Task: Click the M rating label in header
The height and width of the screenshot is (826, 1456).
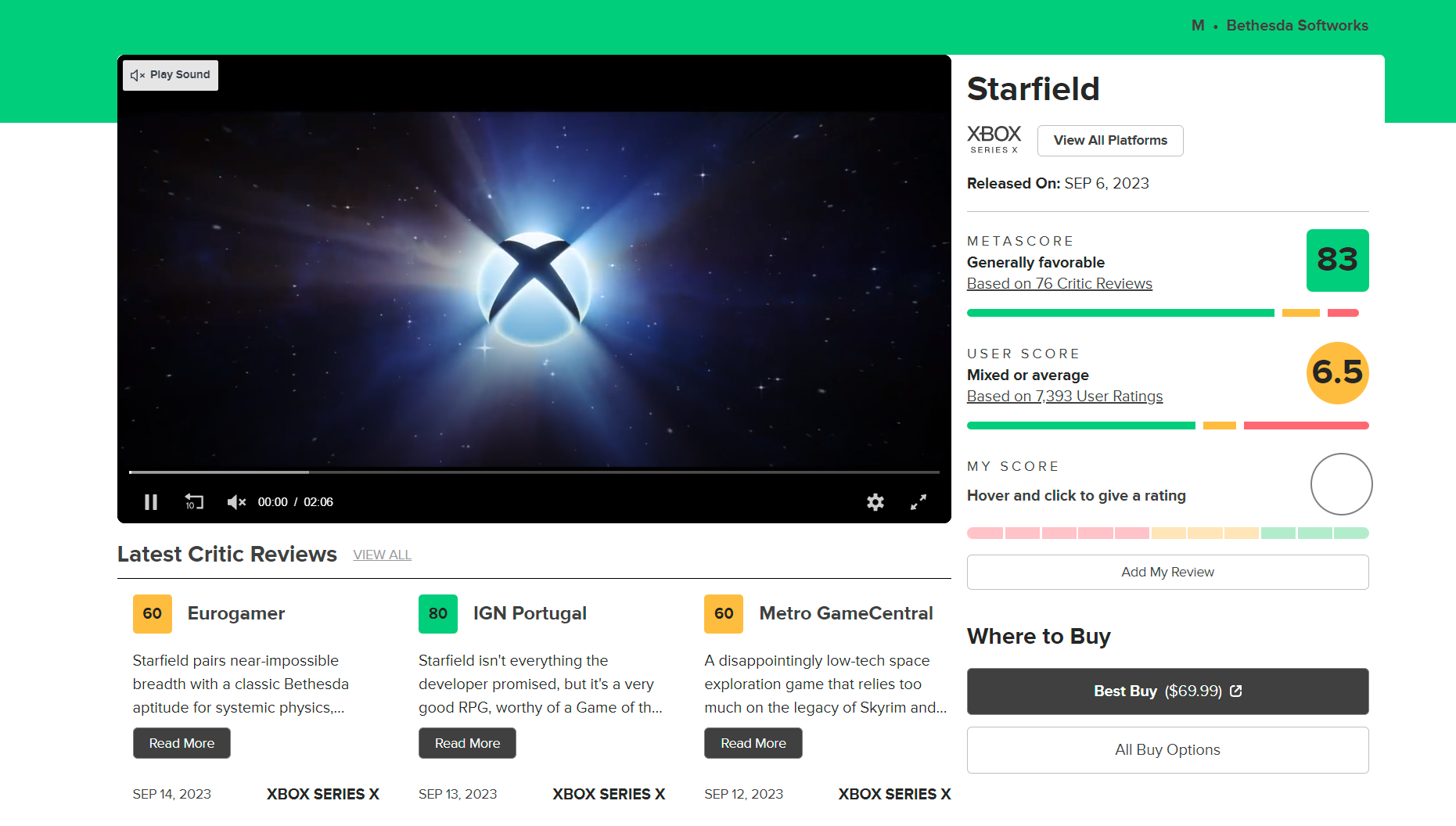Action: pyautogui.click(x=1198, y=26)
